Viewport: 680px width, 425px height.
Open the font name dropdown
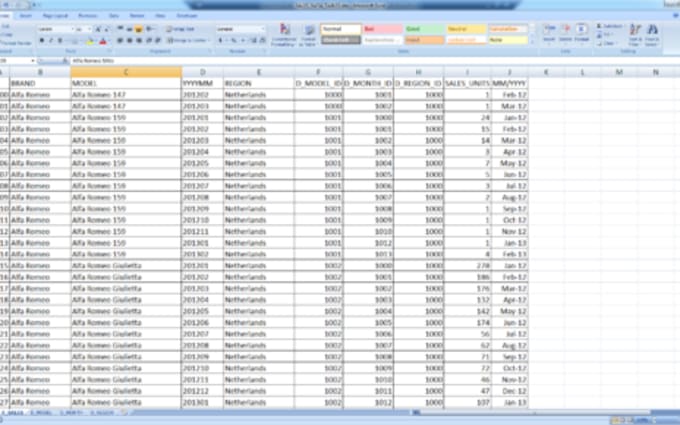tap(71, 29)
